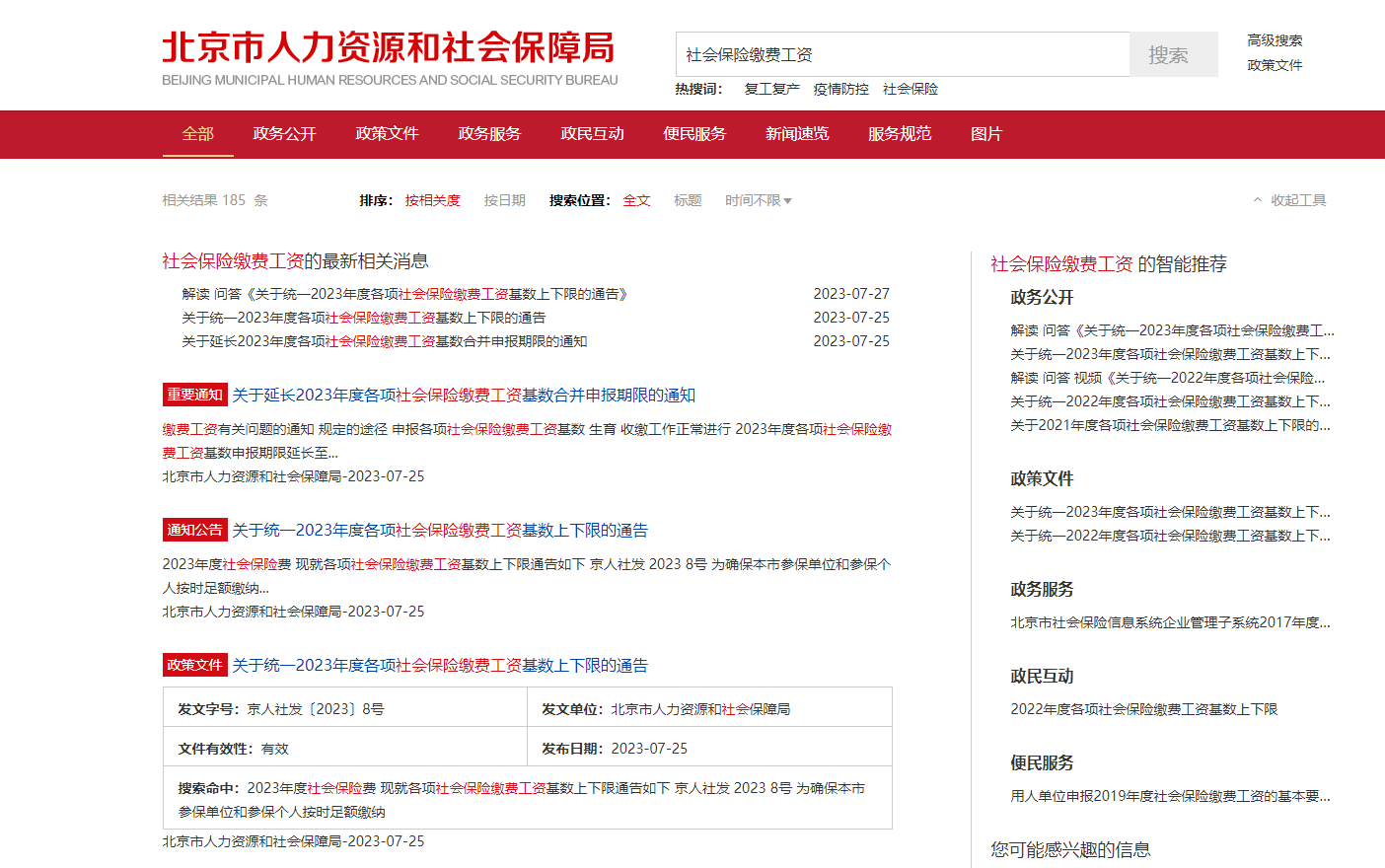Click the 发文单位 cell 北京市人力资源和社会保障局

point(700,709)
